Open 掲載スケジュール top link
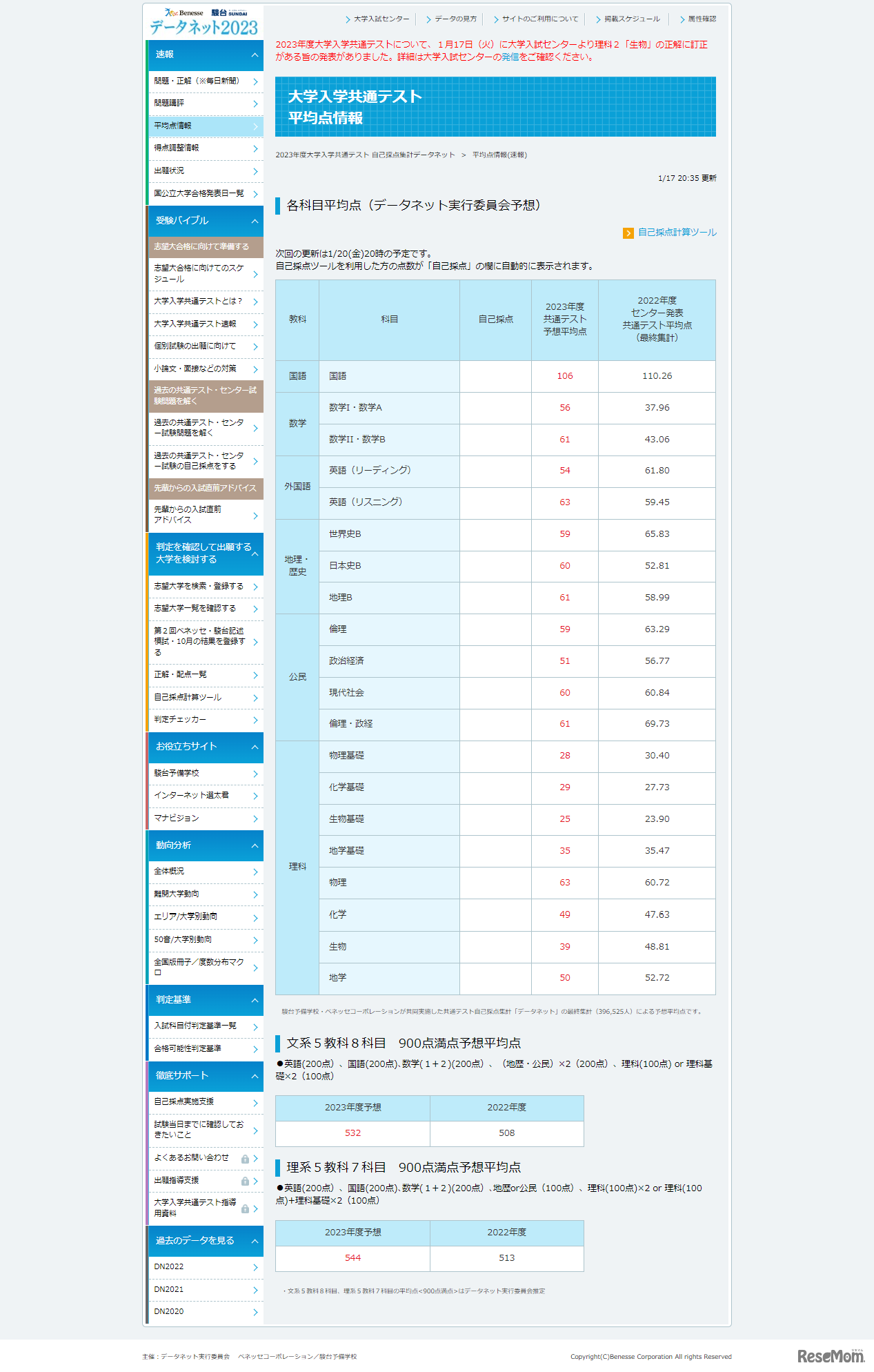 coord(628,19)
